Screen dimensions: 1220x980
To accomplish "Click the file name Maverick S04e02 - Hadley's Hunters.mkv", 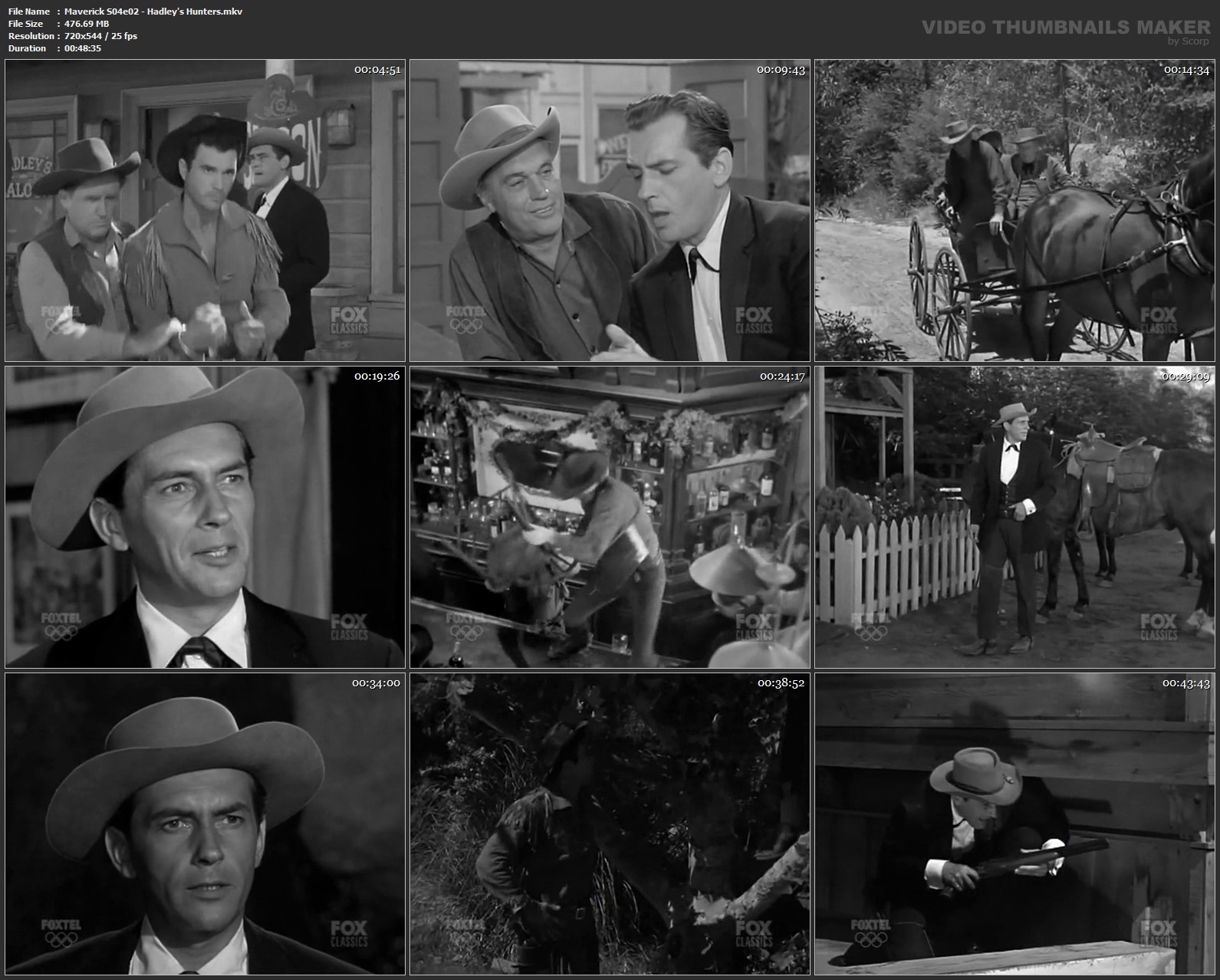I will (x=153, y=12).
